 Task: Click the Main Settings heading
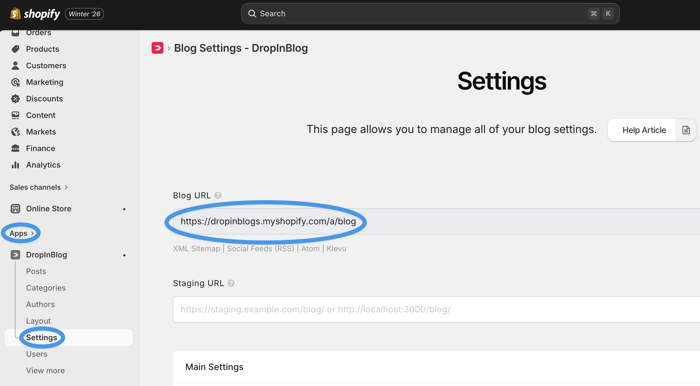[214, 367]
